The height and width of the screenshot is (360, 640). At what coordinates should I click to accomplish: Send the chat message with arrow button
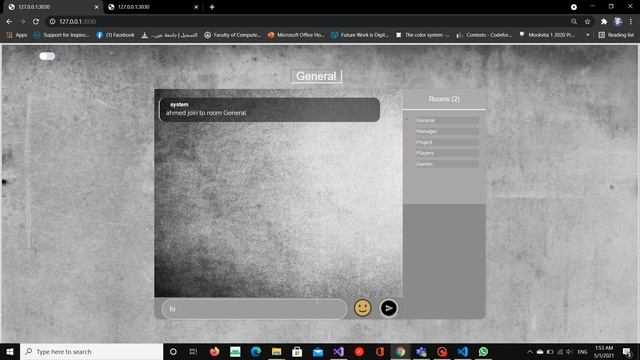pyautogui.click(x=388, y=308)
